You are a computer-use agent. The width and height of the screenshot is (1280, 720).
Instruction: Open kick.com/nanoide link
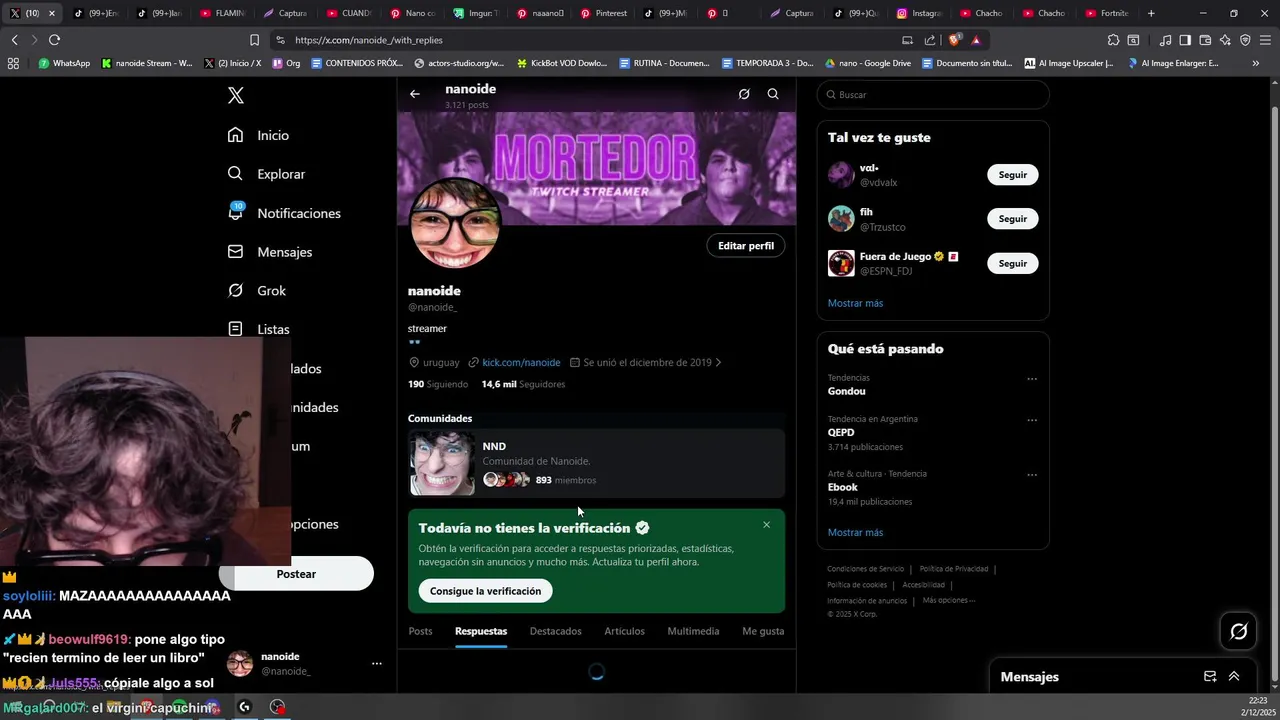pos(521,363)
